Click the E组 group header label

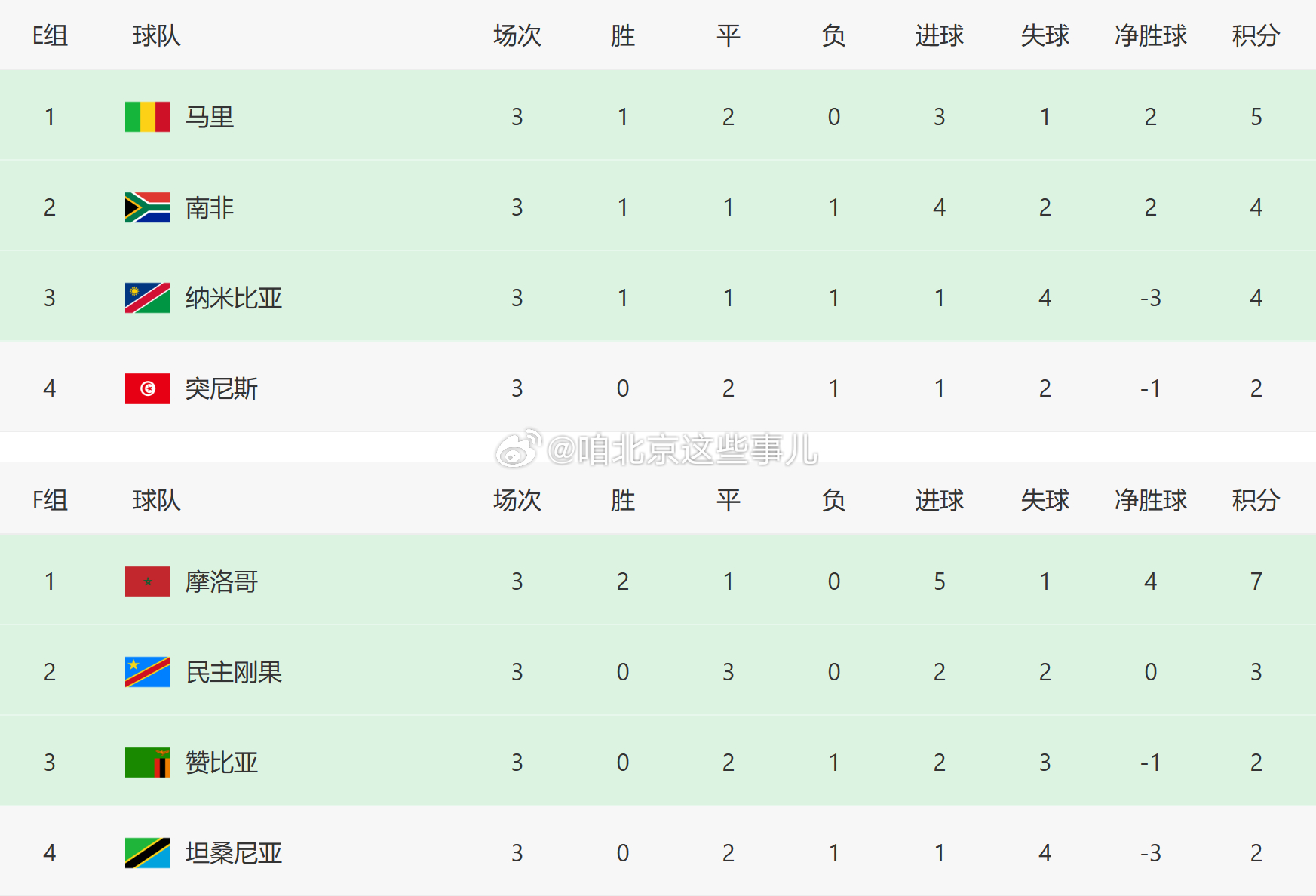pos(50,35)
